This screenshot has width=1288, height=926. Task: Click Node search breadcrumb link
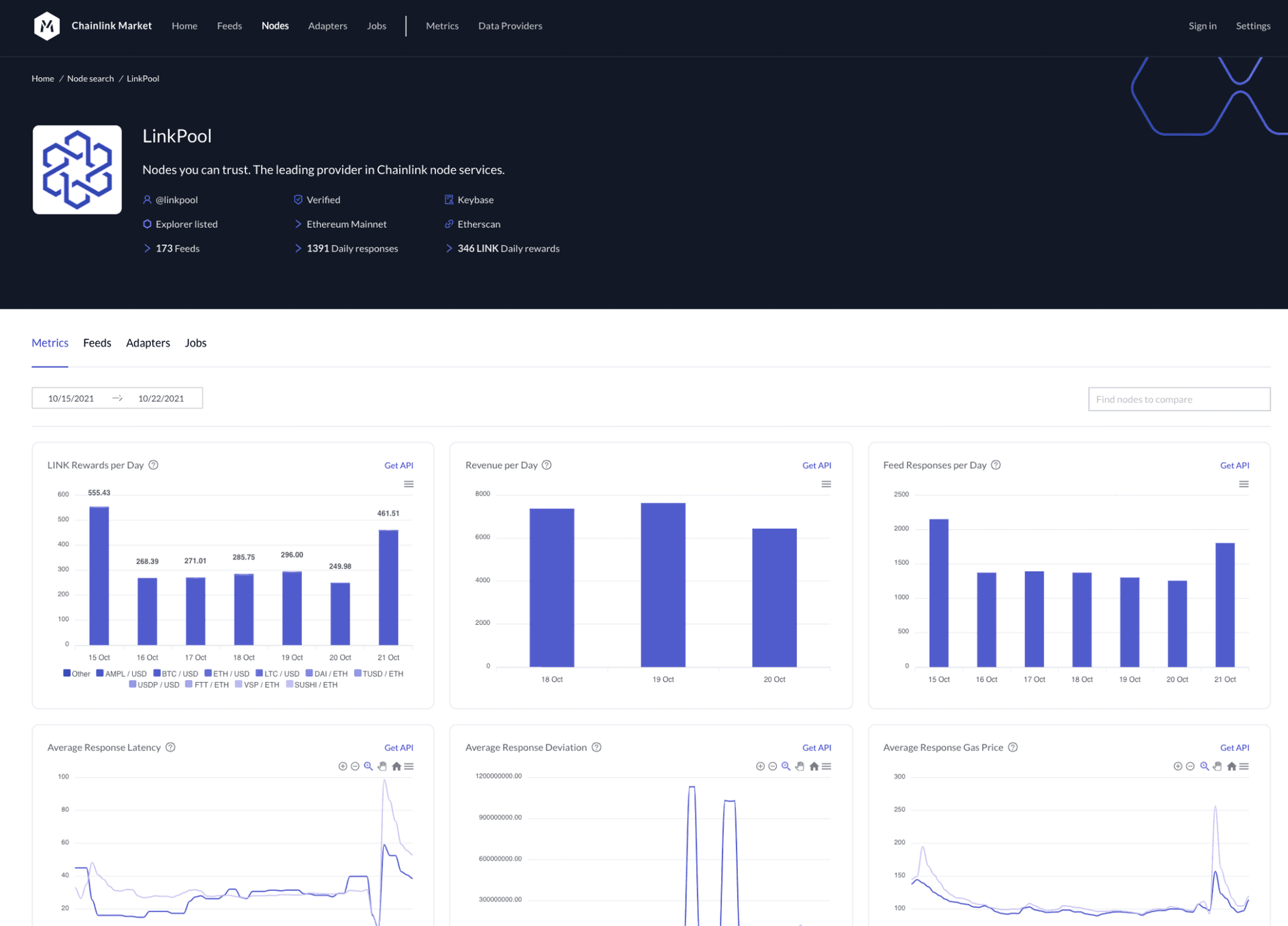(91, 78)
